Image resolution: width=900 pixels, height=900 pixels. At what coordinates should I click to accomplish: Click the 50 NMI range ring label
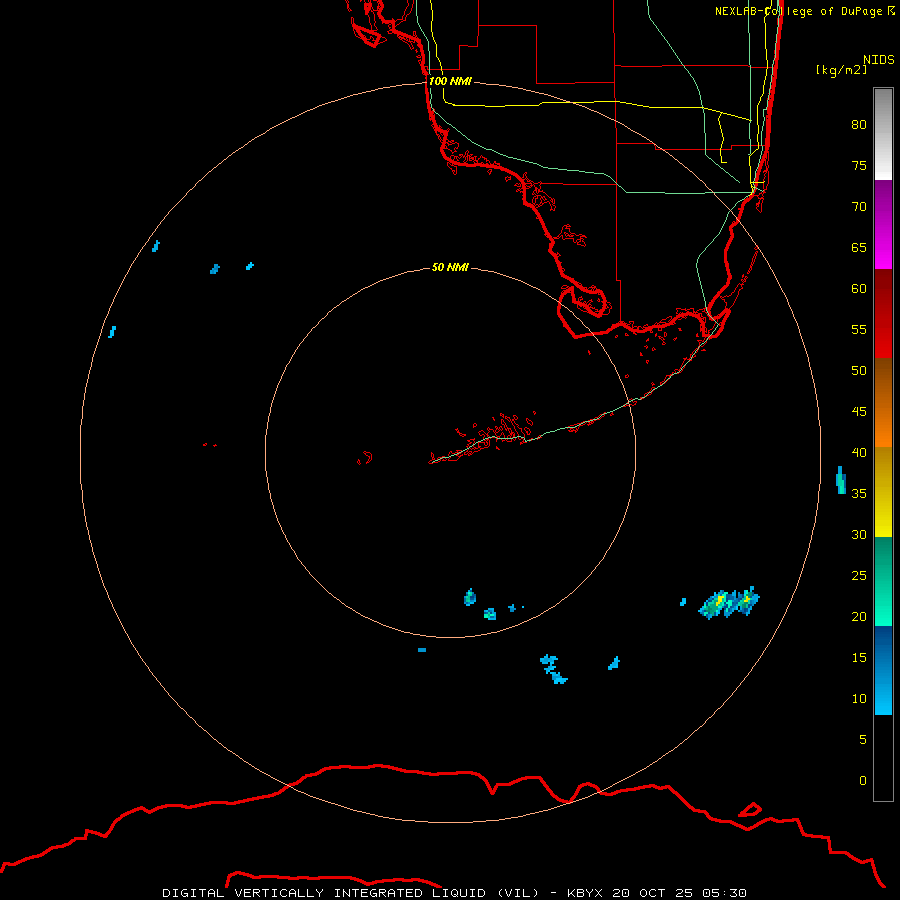pyautogui.click(x=450, y=267)
